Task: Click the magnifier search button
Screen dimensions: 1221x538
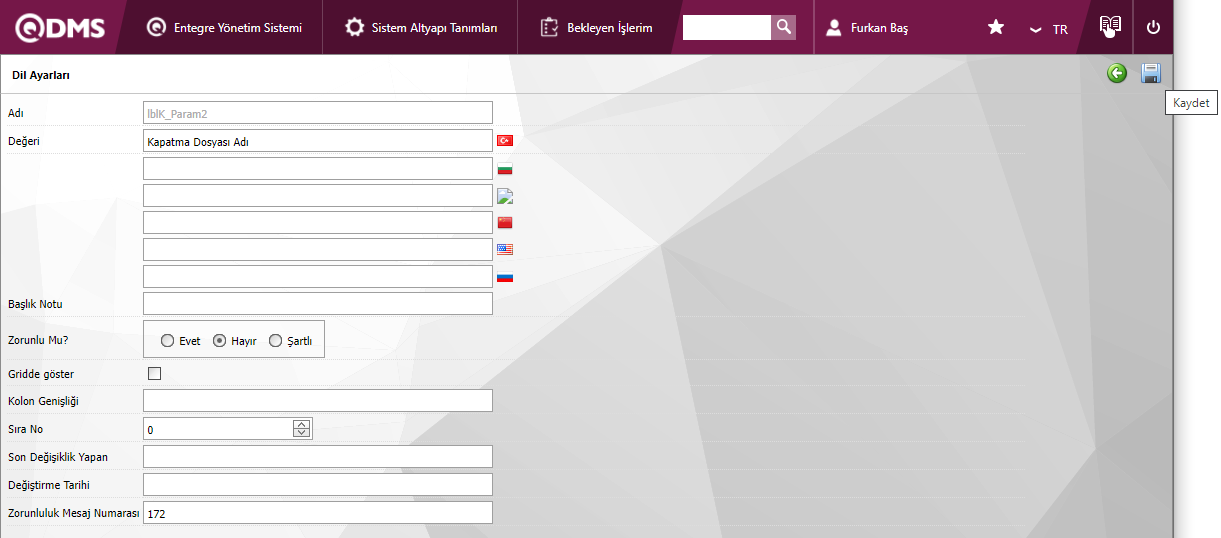Action: pos(784,27)
